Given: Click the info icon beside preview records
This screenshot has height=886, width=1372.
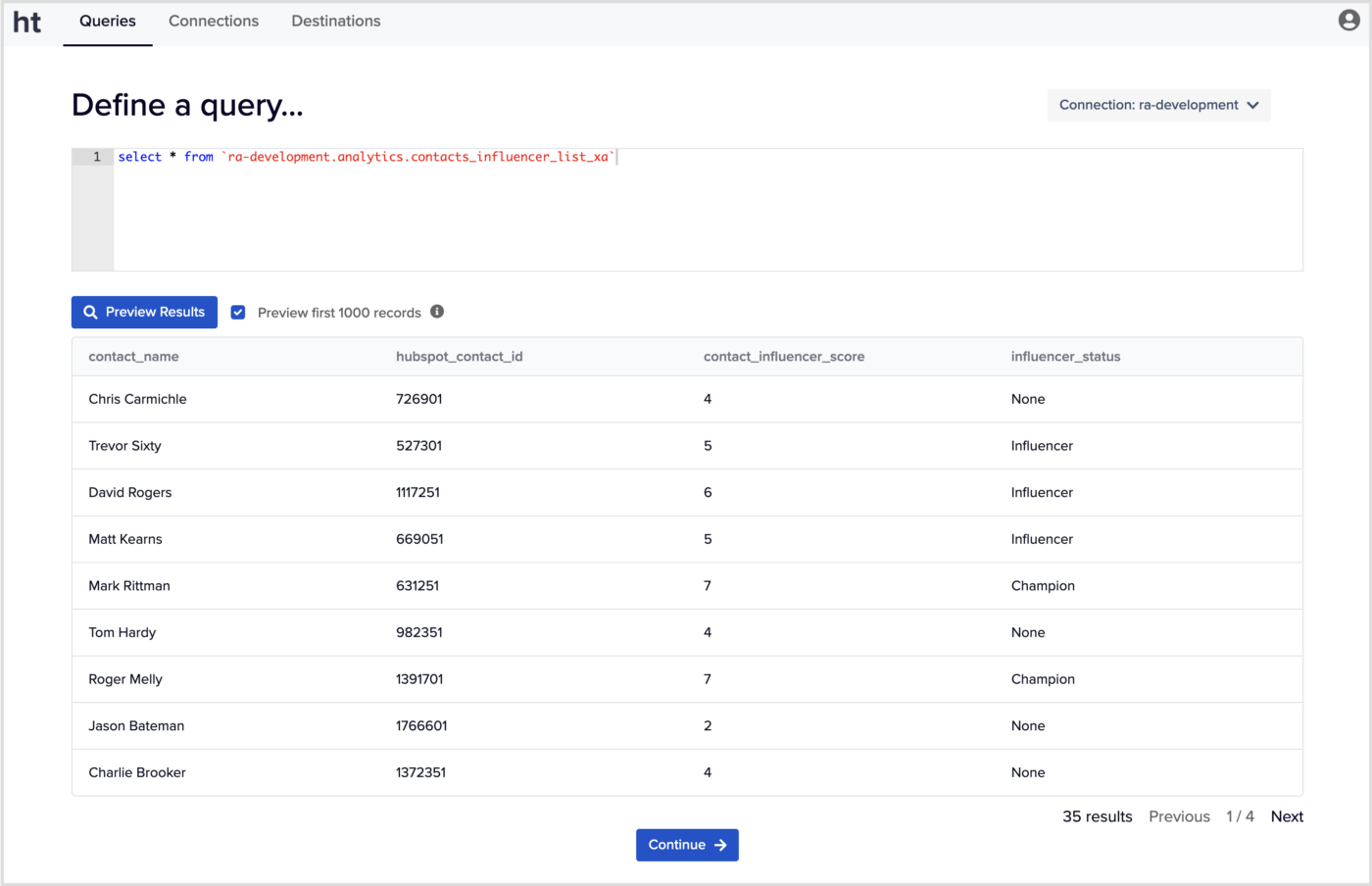Looking at the screenshot, I should pyautogui.click(x=437, y=312).
